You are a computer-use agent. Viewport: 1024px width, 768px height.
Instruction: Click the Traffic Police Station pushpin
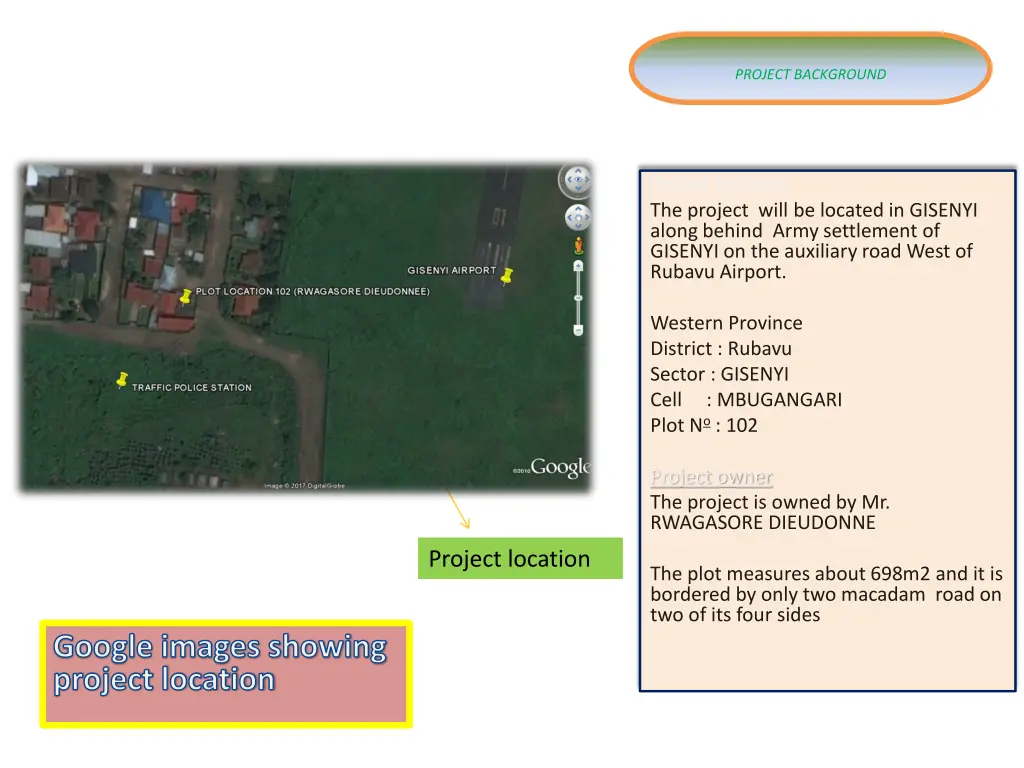[x=122, y=380]
